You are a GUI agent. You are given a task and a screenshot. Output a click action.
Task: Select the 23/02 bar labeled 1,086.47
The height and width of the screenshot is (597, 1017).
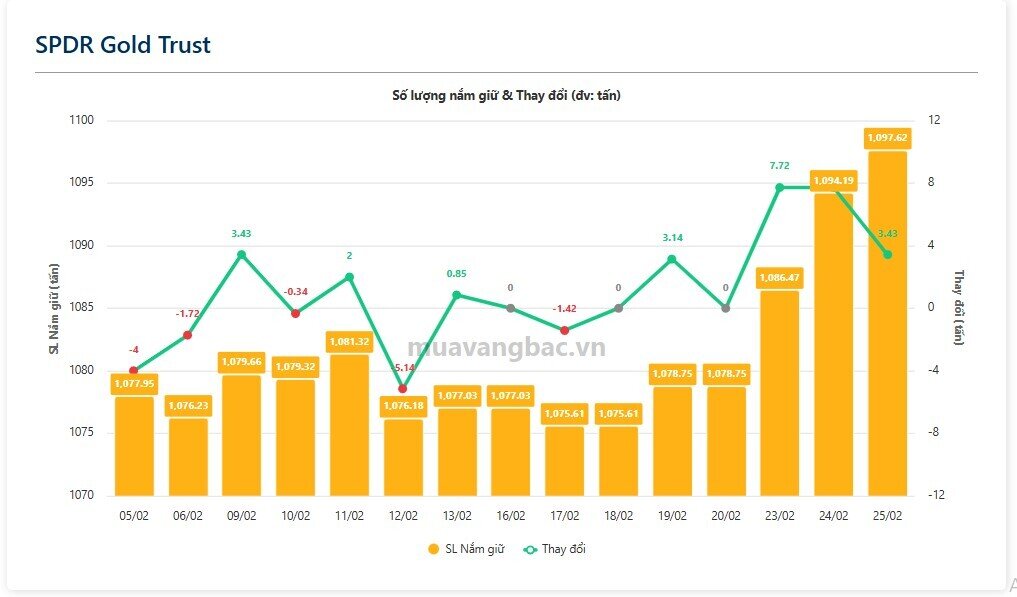(780, 393)
